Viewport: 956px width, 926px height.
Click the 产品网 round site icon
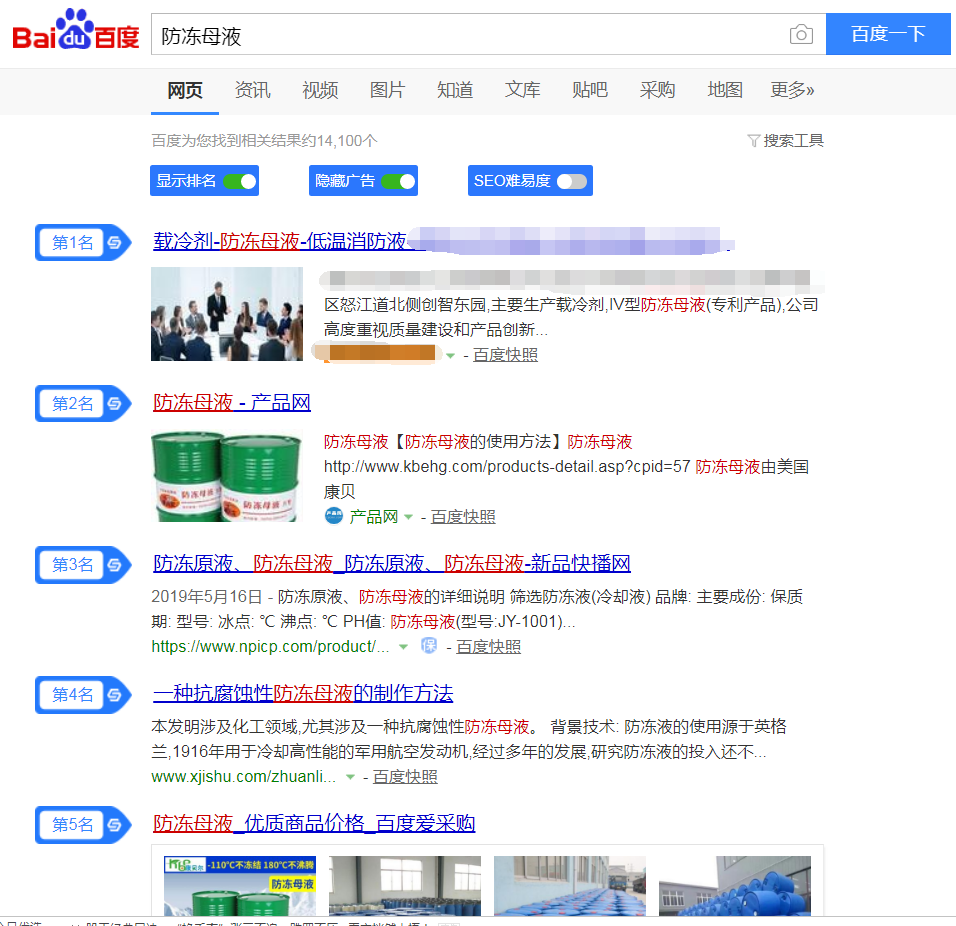(334, 516)
